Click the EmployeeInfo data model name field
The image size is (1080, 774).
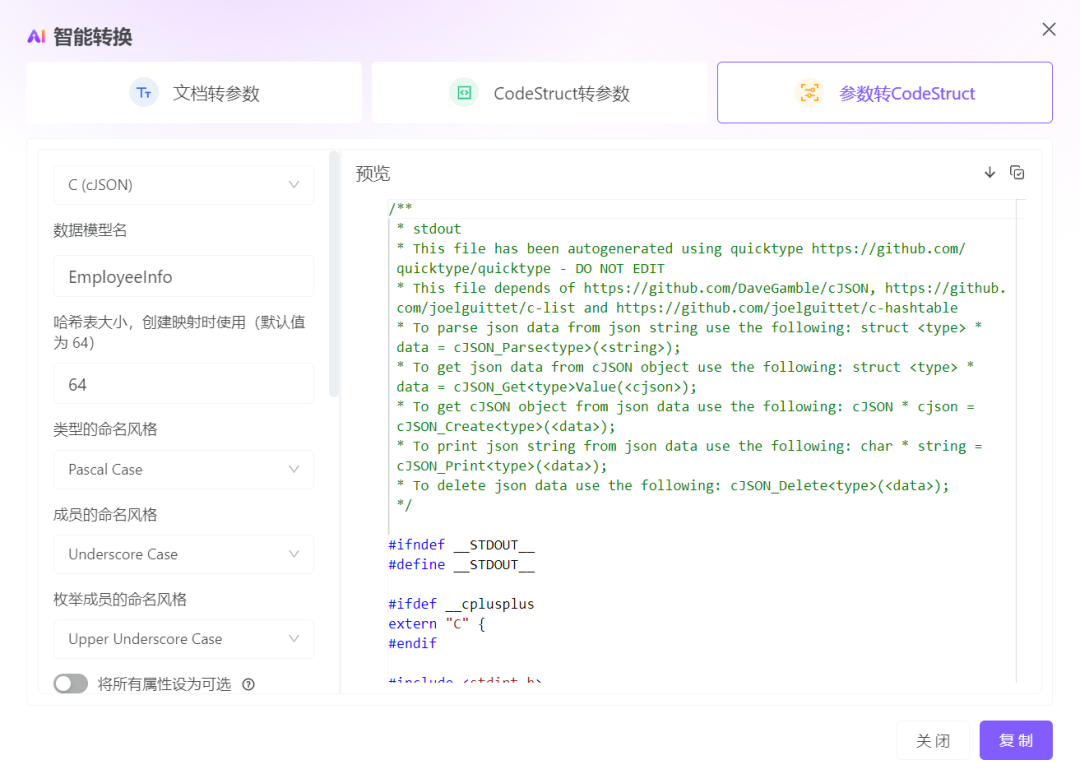coord(183,276)
